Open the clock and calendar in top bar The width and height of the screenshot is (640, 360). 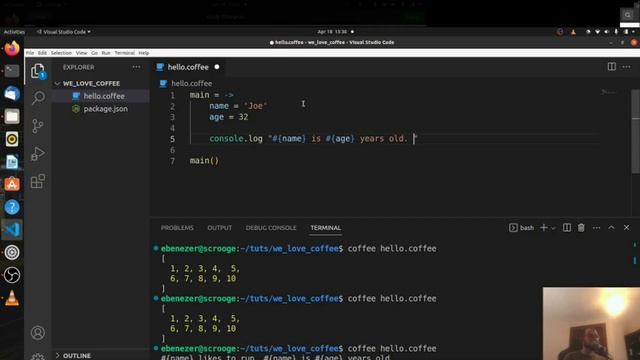pos(332,32)
